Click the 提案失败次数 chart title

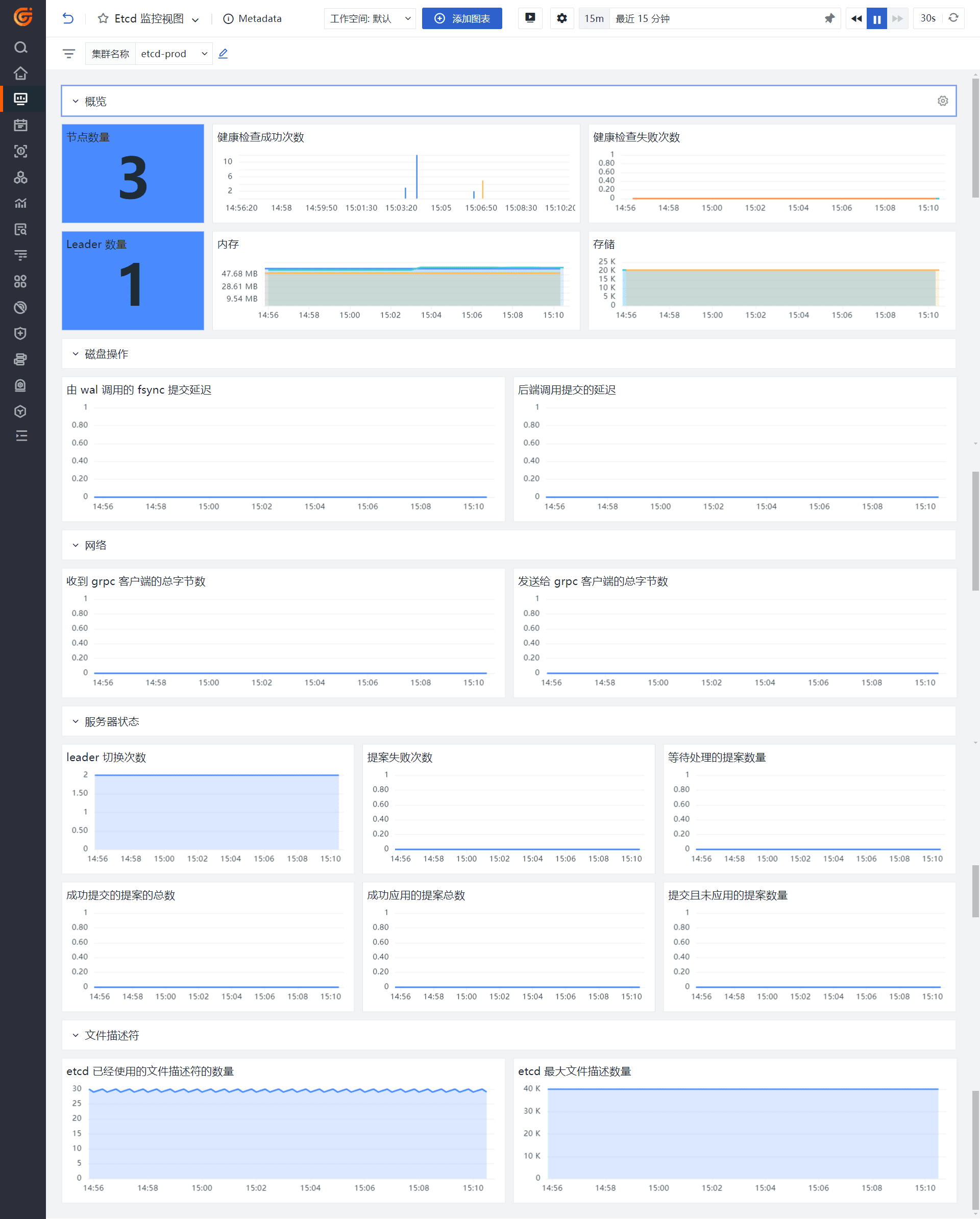(400, 757)
